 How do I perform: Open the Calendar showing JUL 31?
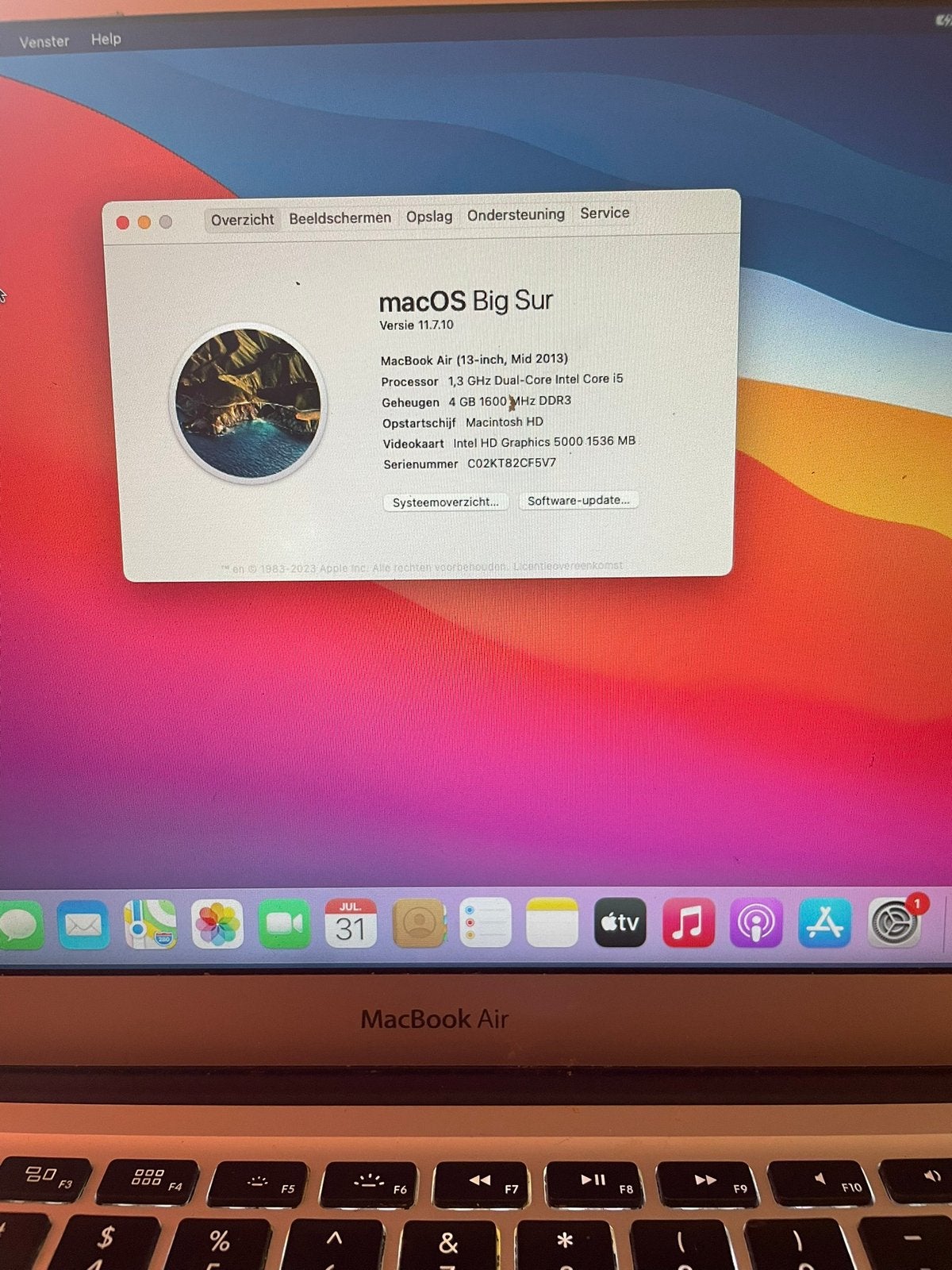point(351,923)
